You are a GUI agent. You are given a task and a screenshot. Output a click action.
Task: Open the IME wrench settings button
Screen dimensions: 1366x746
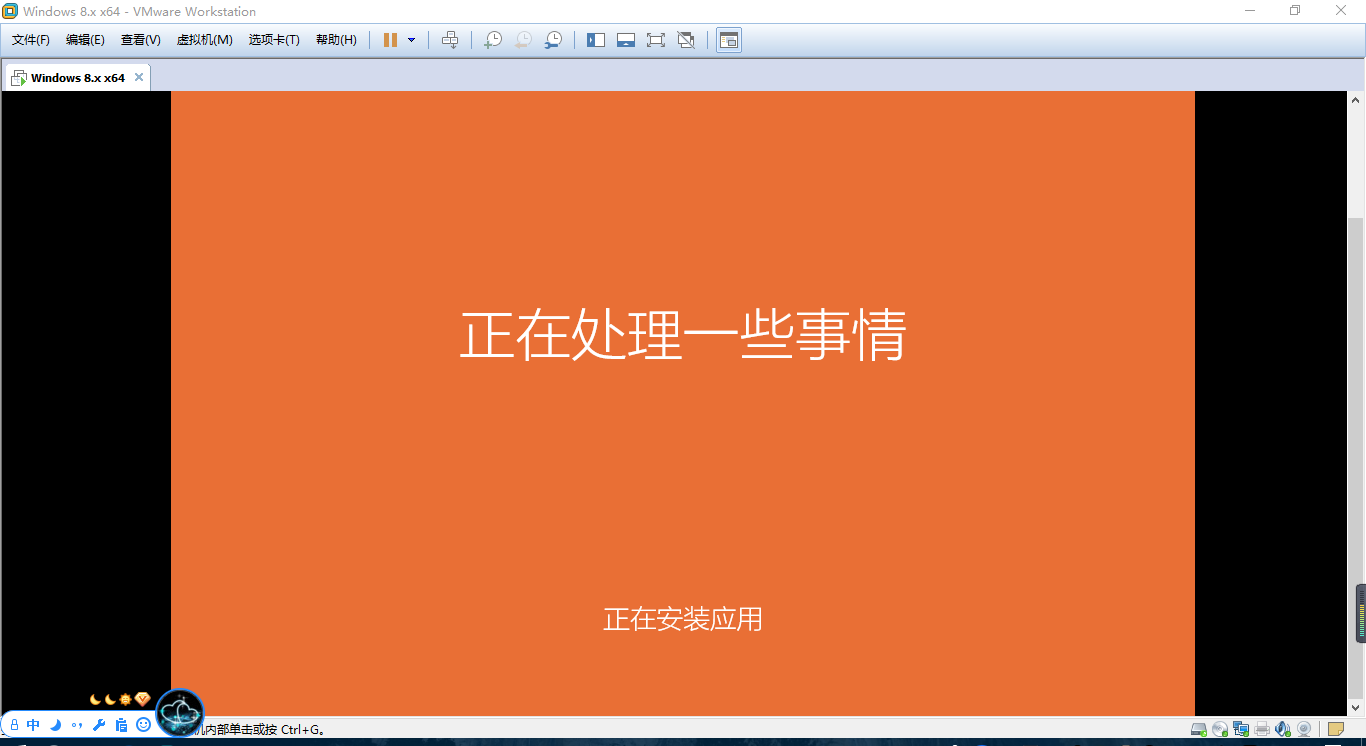click(98, 725)
